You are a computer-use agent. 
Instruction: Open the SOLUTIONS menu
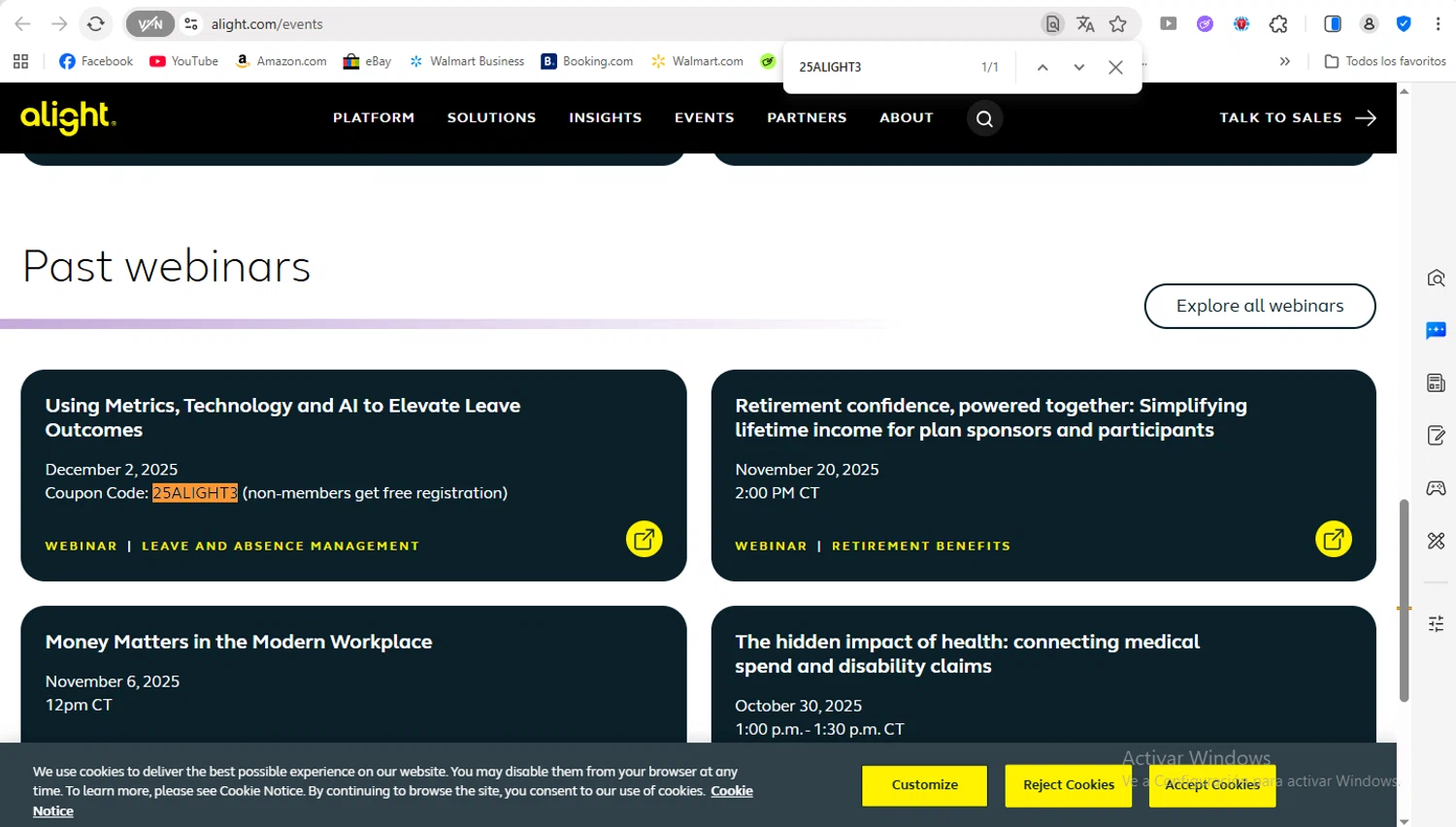point(491,117)
